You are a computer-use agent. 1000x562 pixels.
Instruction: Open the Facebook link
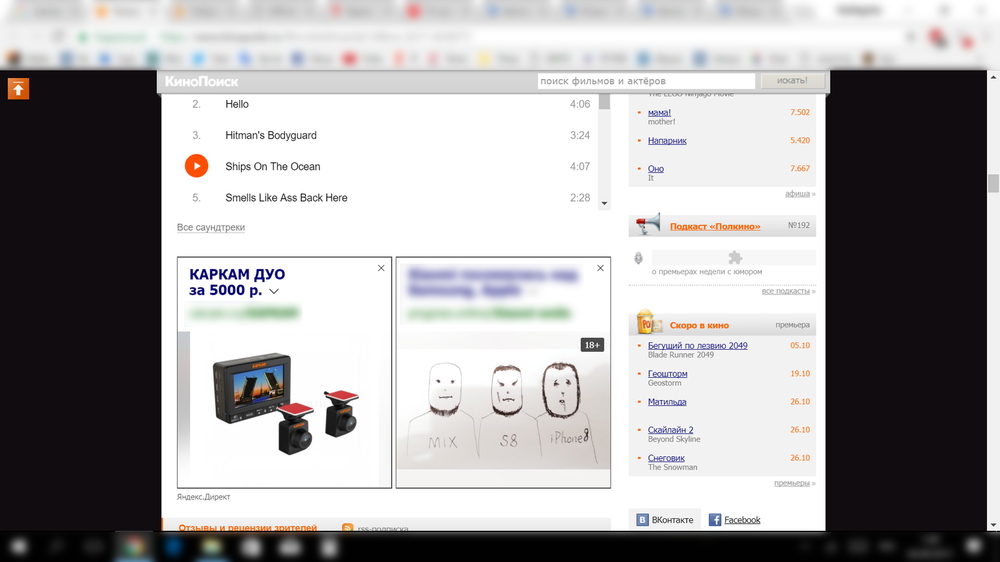pos(742,520)
